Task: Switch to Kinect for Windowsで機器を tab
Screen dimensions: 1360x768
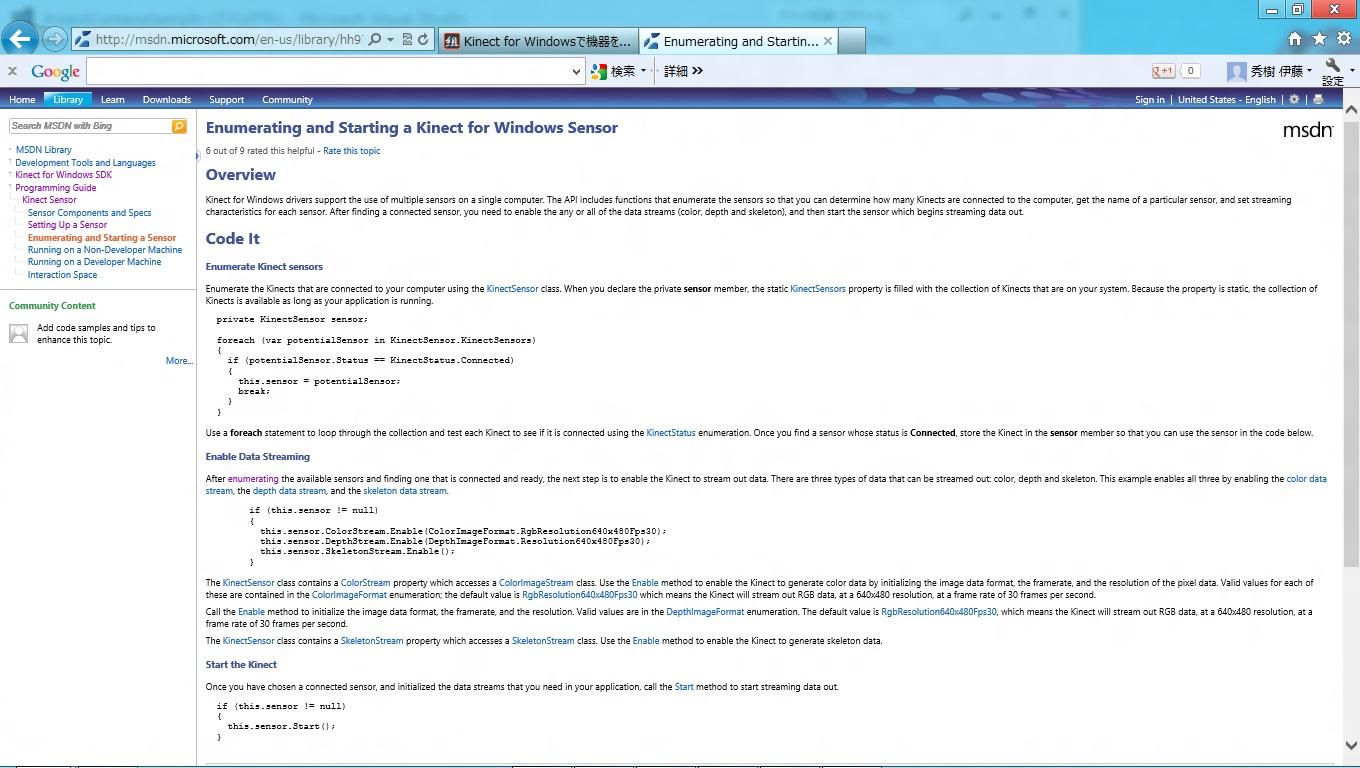Action: pyautogui.click(x=538, y=41)
